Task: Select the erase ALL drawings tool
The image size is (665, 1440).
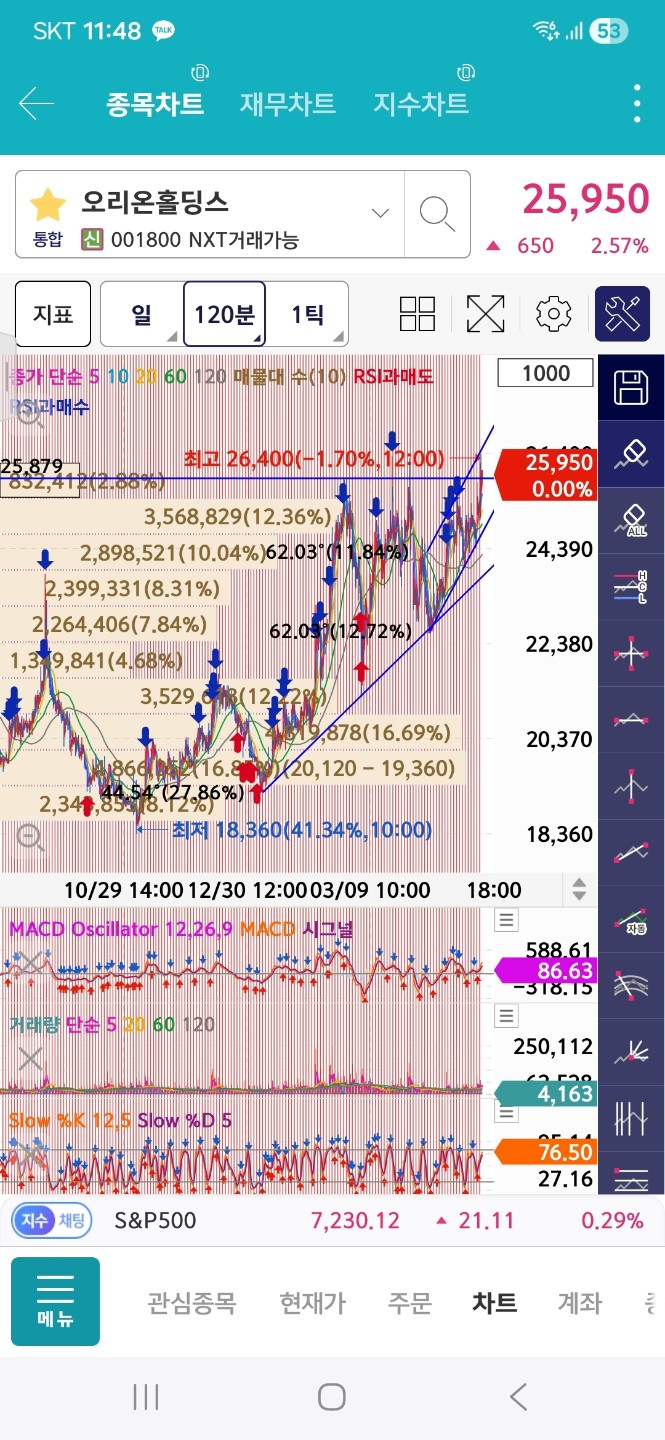Action: (631, 518)
